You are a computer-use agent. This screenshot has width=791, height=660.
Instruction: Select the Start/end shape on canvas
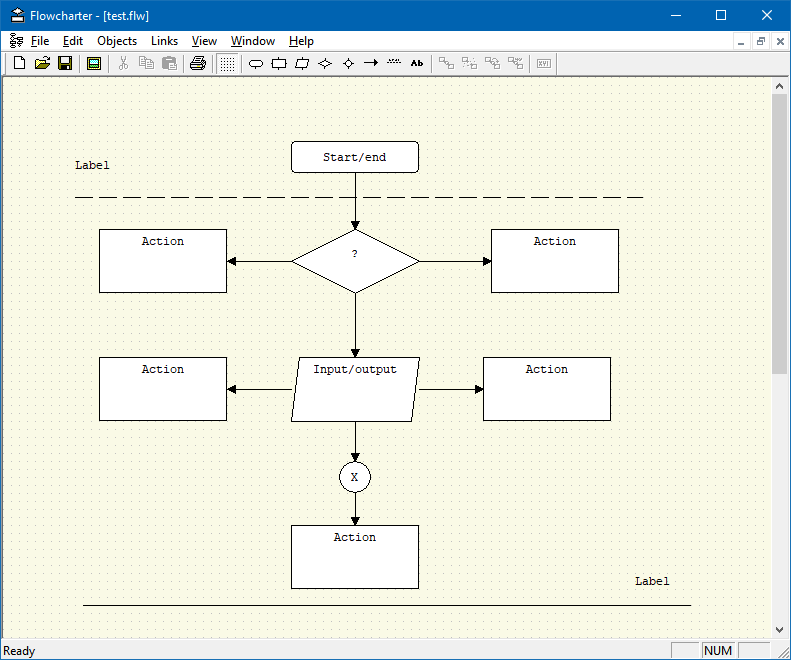click(x=355, y=157)
